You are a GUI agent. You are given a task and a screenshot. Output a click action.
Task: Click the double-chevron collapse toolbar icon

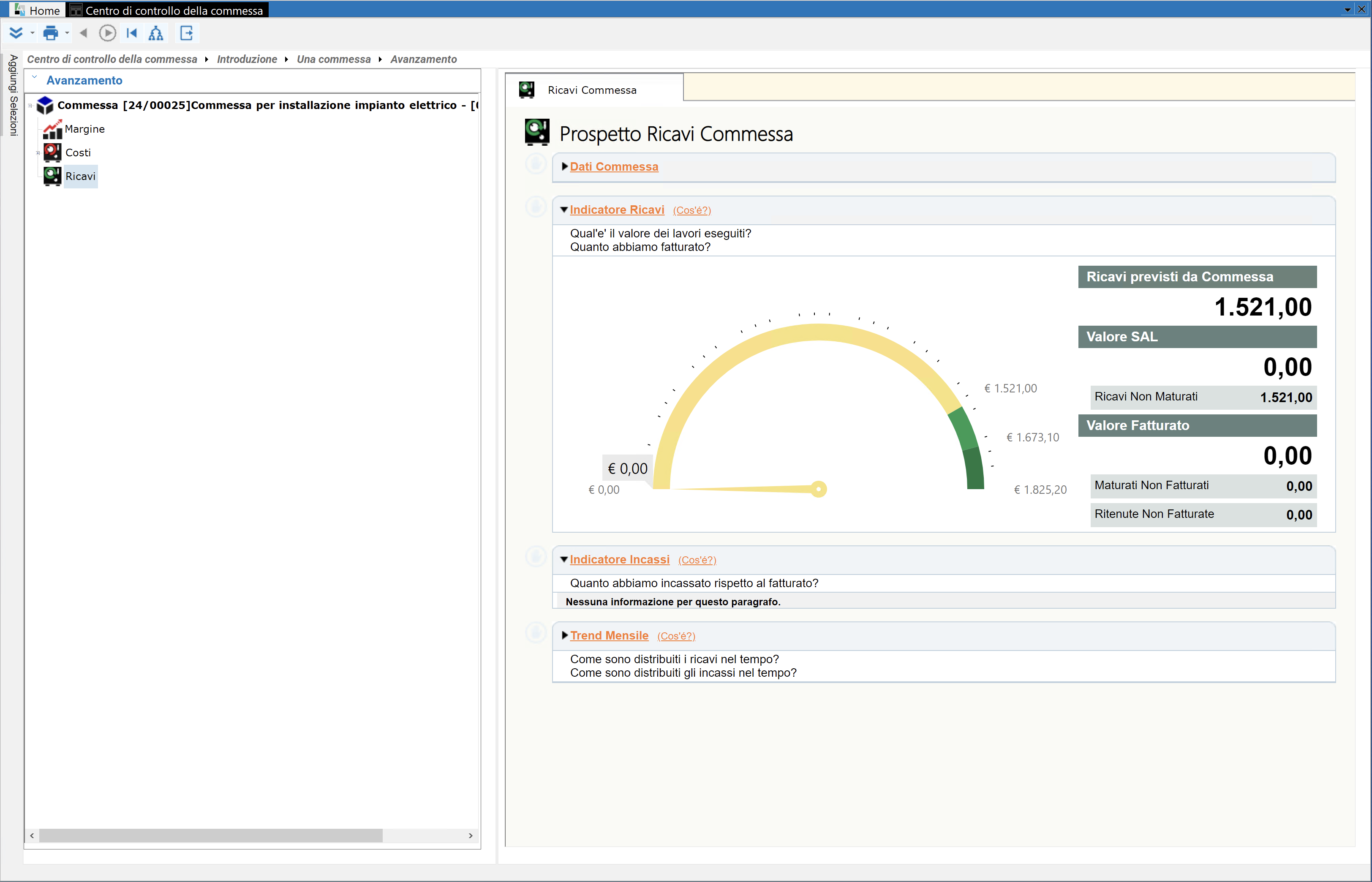click(x=16, y=33)
